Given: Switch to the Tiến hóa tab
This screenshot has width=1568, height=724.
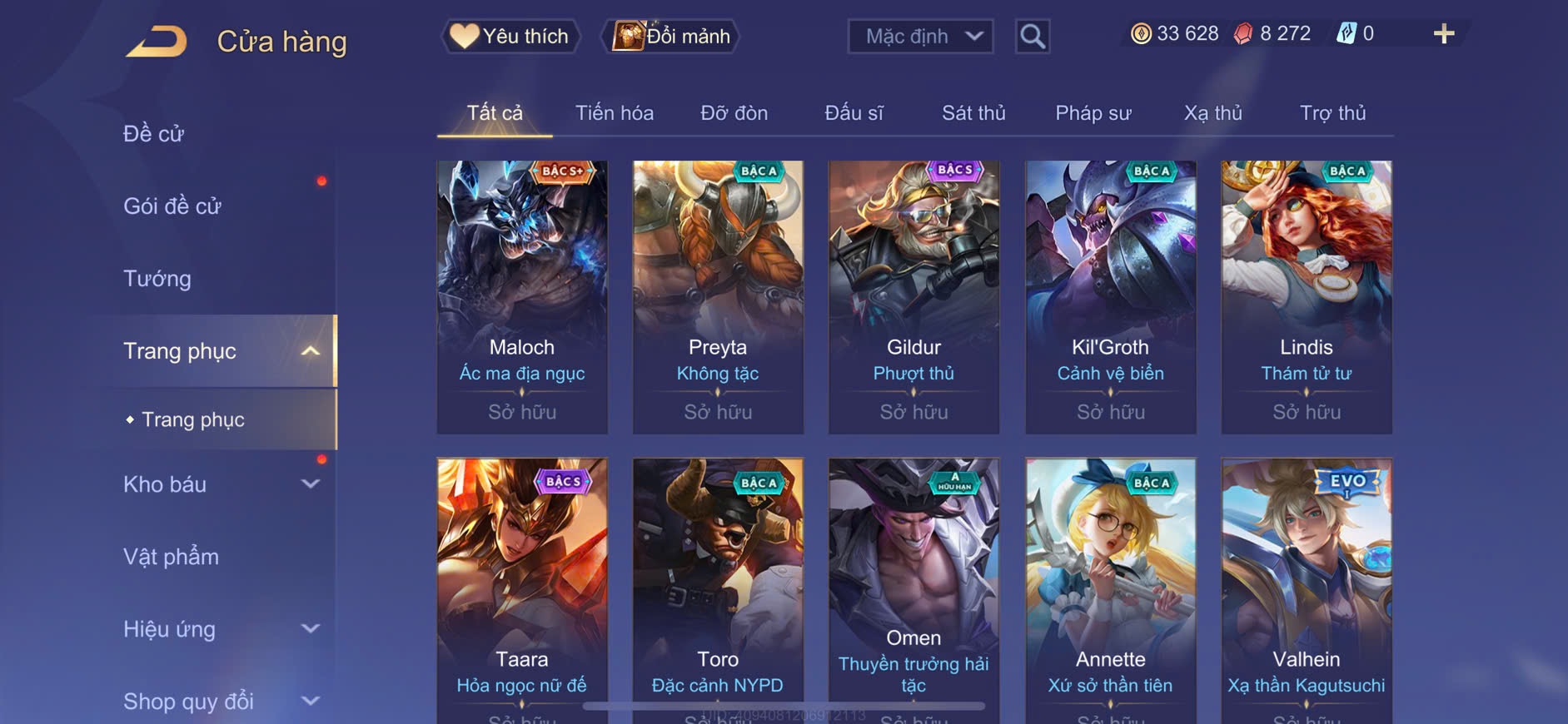Looking at the screenshot, I should [615, 113].
